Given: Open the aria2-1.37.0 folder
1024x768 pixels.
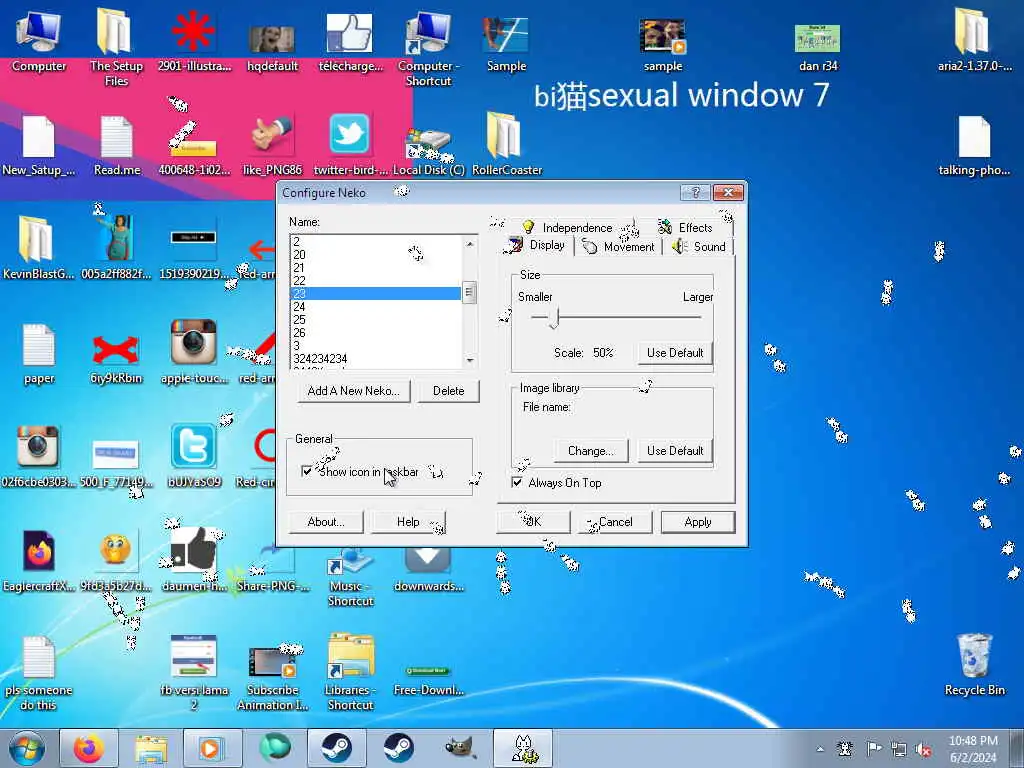Looking at the screenshot, I should (974, 39).
